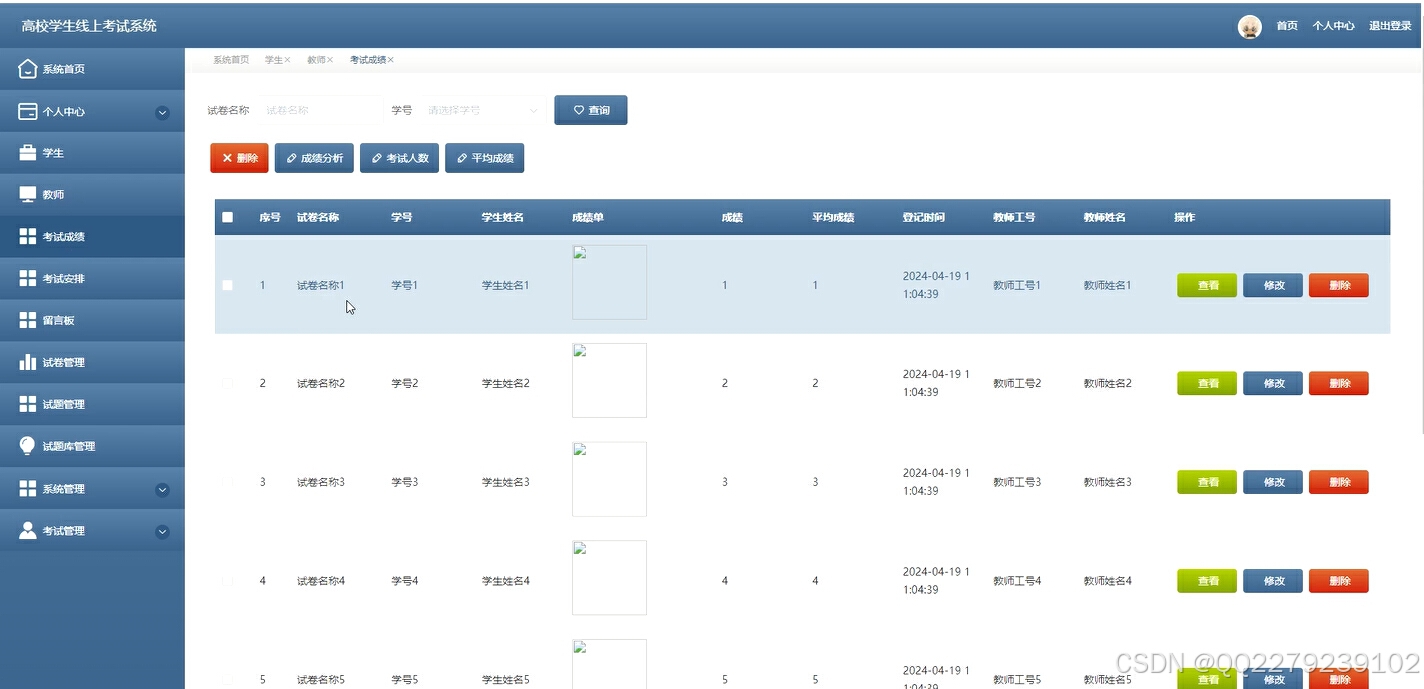Image resolution: width=1424 pixels, height=689 pixels.
Task: Click the user avatar in the header
Action: pyautogui.click(x=1250, y=27)
